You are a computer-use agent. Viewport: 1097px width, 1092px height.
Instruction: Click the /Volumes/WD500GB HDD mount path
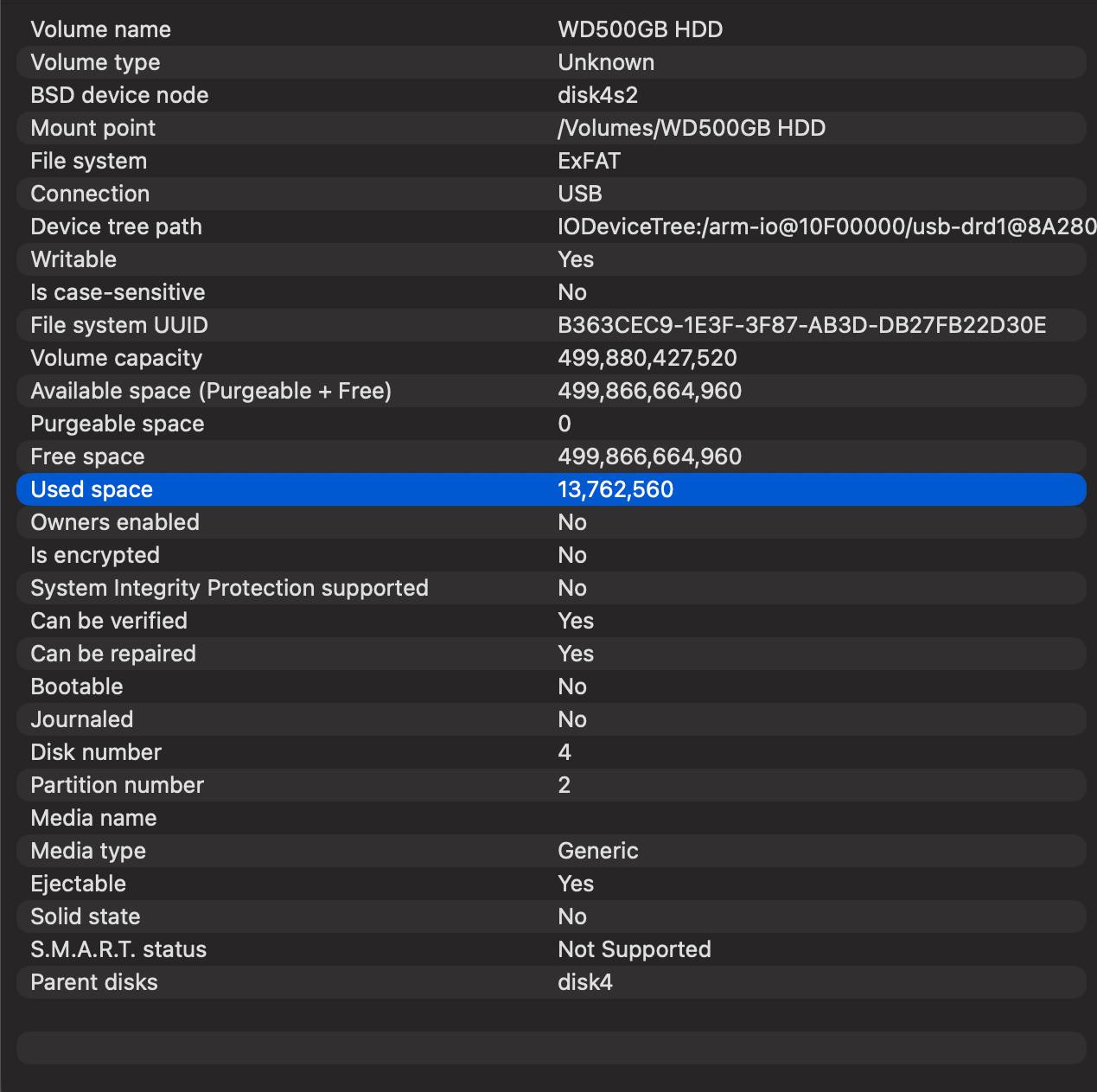[x=692, y=128]
